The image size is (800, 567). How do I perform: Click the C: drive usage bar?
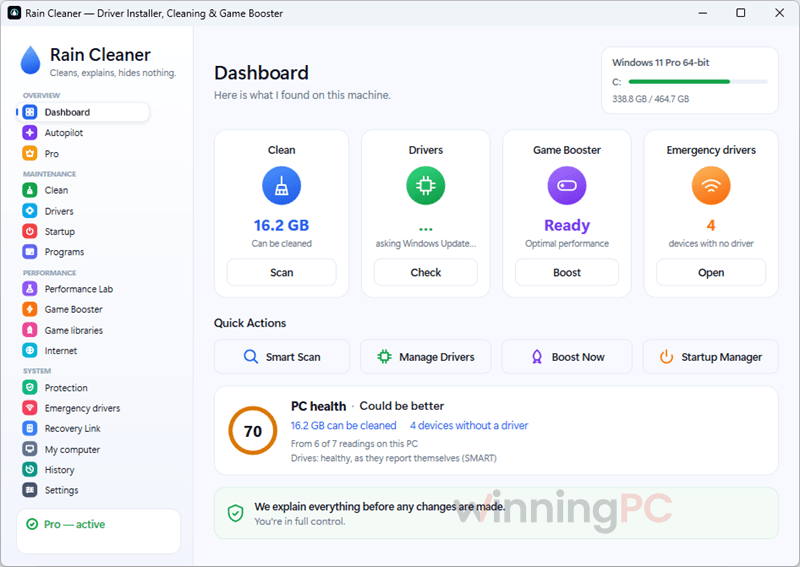pyautogui.click(x=698, y=82)
